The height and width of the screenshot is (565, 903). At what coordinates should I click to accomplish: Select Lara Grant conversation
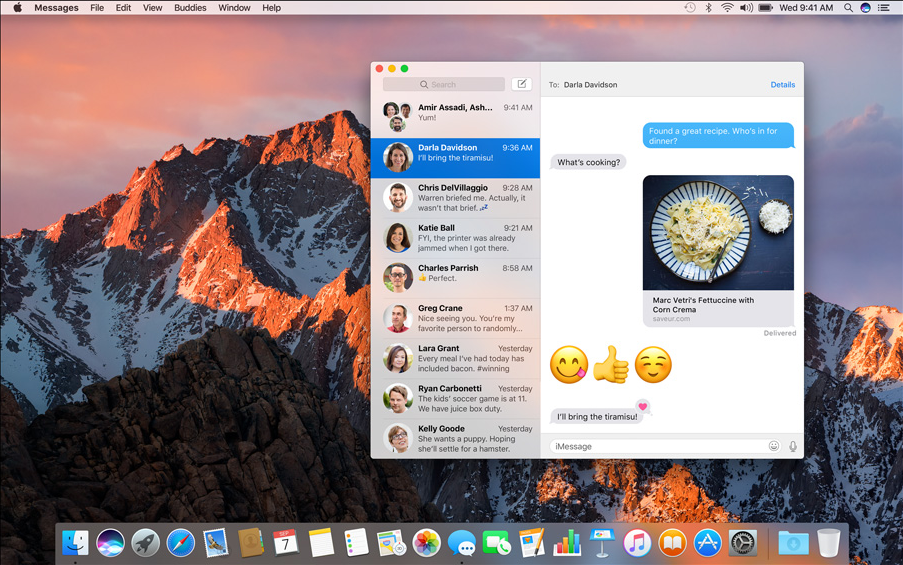pos(456,358)
